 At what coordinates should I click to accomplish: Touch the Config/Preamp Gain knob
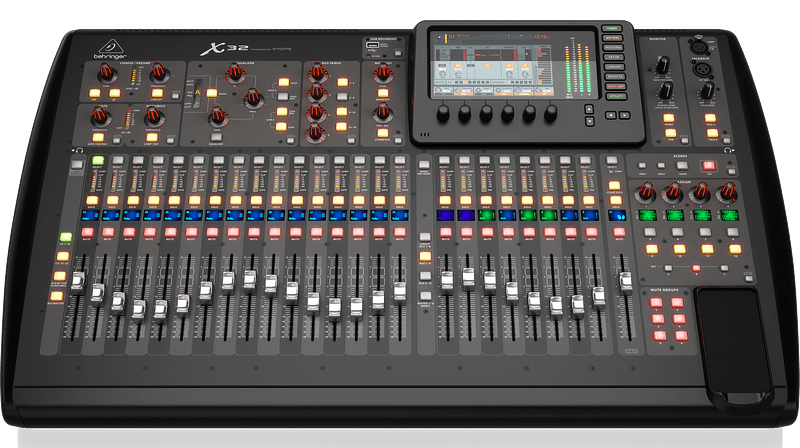point(107,74)
